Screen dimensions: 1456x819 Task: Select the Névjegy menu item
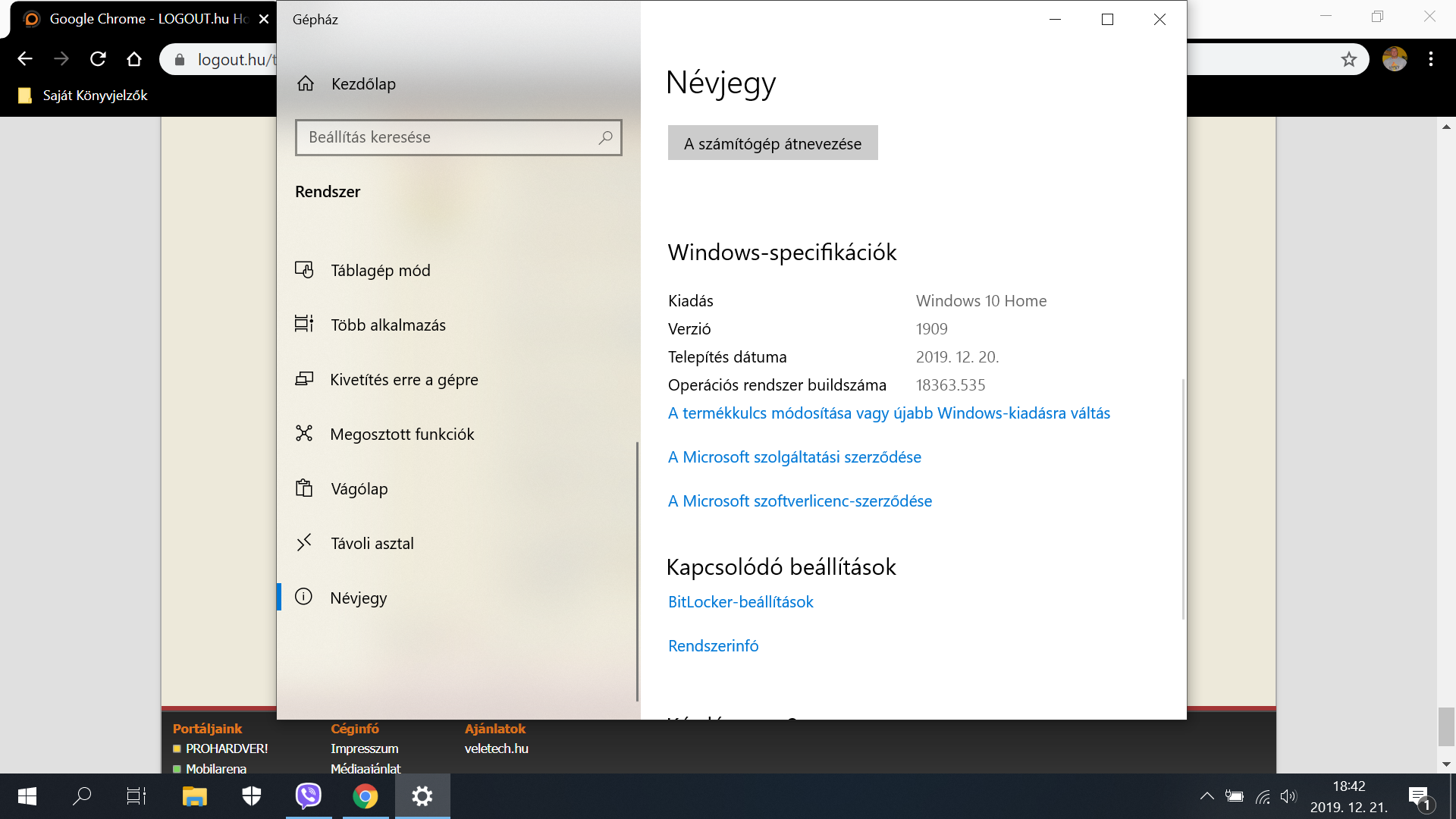tap(358, 598)
